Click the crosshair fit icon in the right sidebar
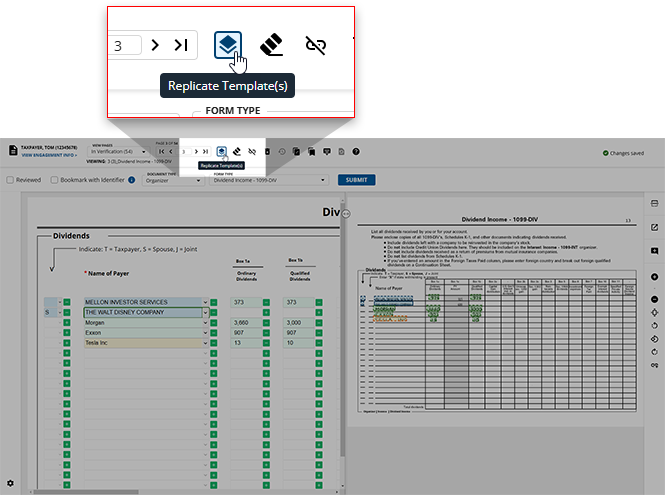Viewport: 665px width, 495px height. coord(654,313)
